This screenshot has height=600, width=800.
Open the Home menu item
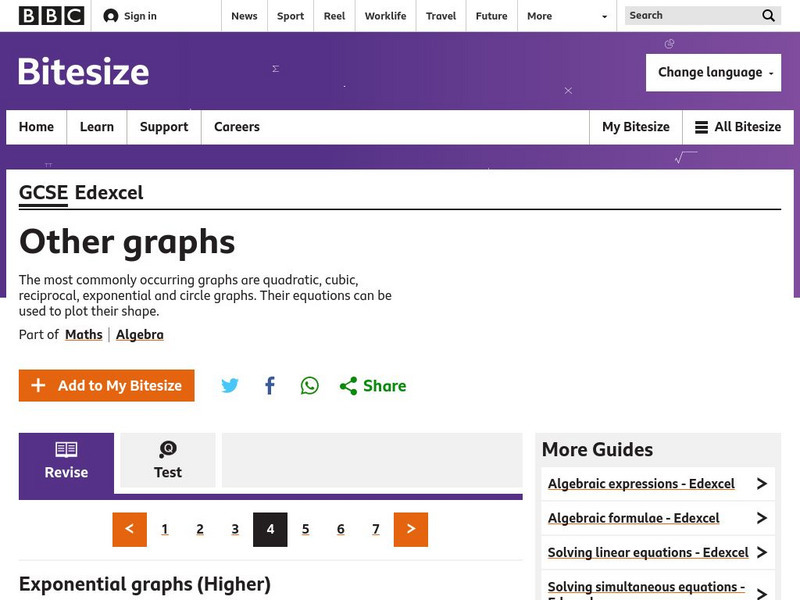coord(36,127)
